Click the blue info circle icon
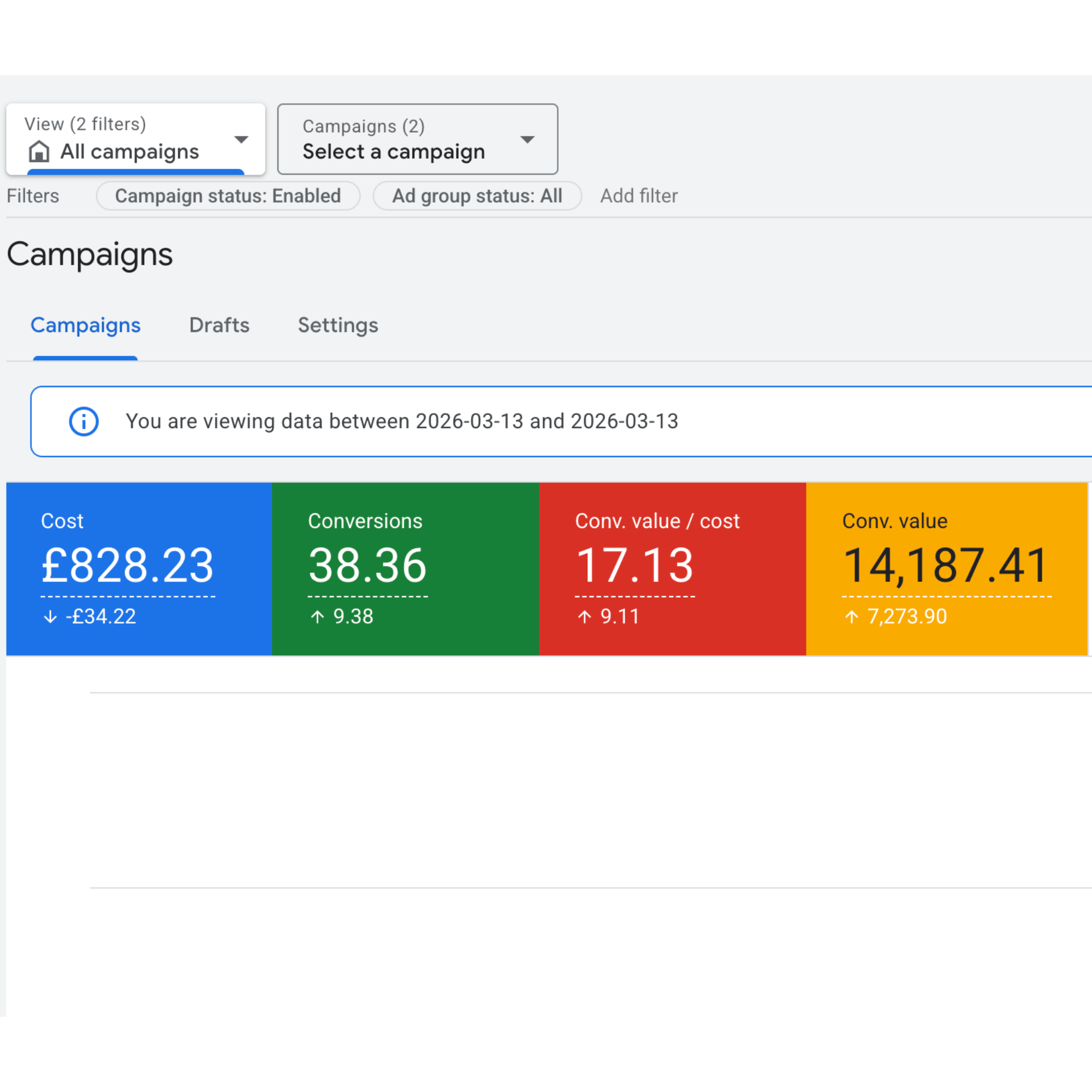This screenshot has height=1092, width=1092. tap(84, 421)
